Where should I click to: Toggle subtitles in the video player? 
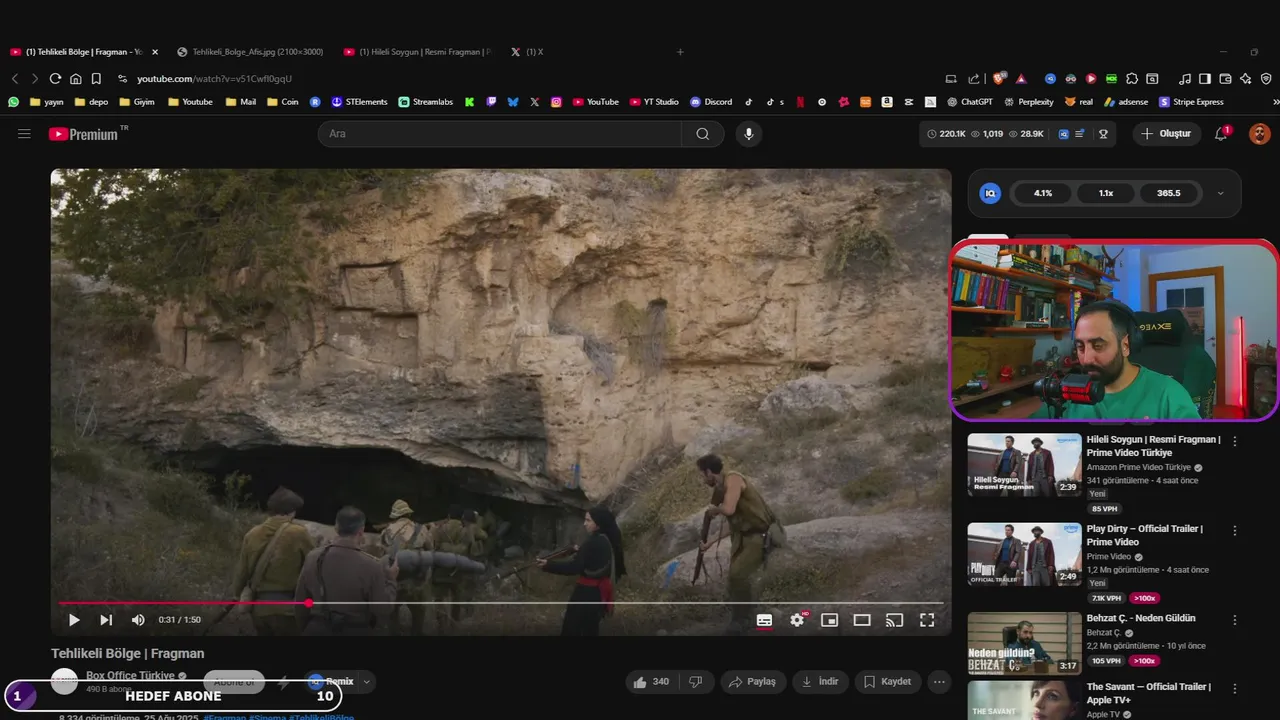764,620
